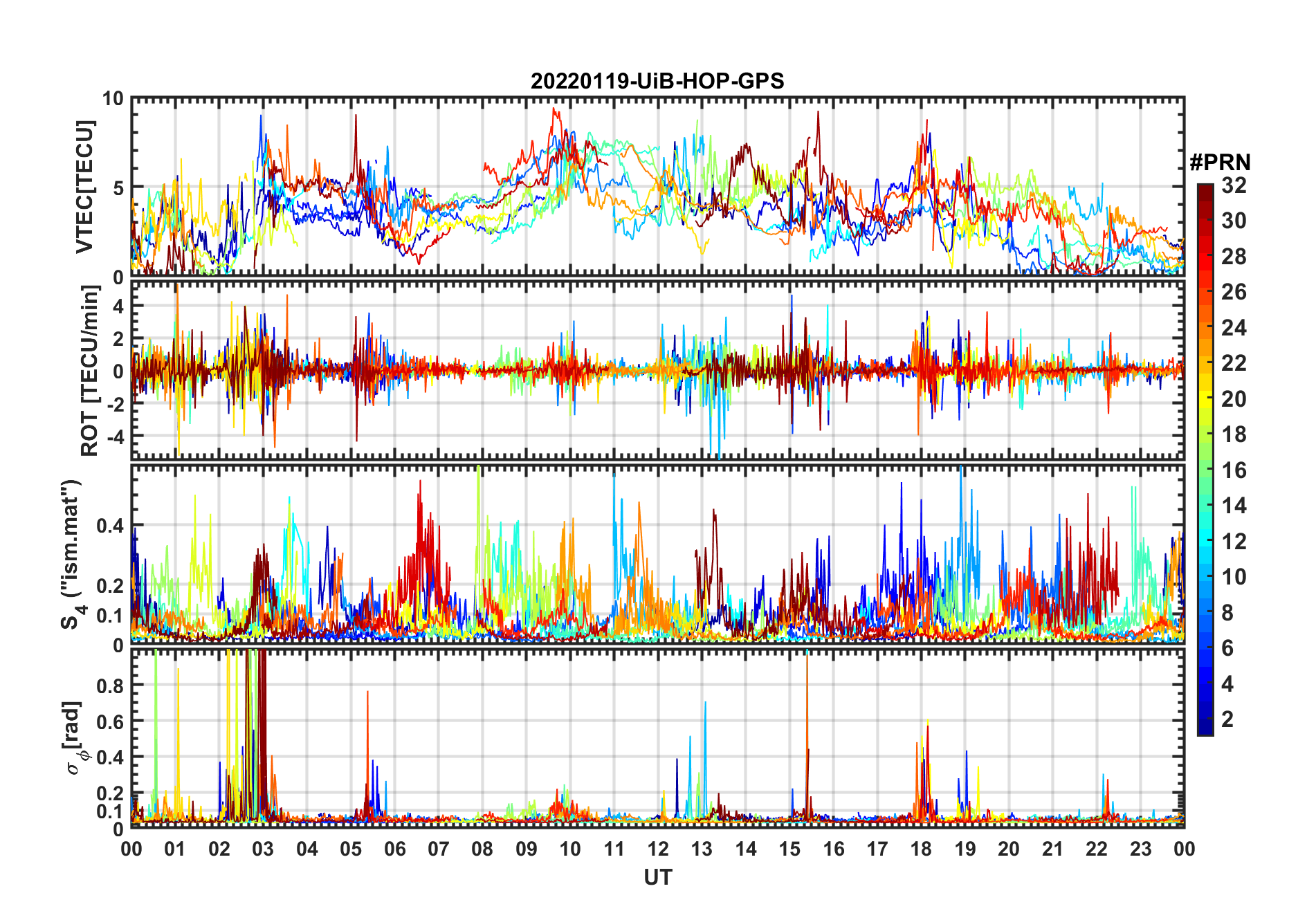Click colorbar tick label "26"
Image resolution: width=1316 pixels, height=920 pixels.
pyautogui.click(x=1234, y=292)
